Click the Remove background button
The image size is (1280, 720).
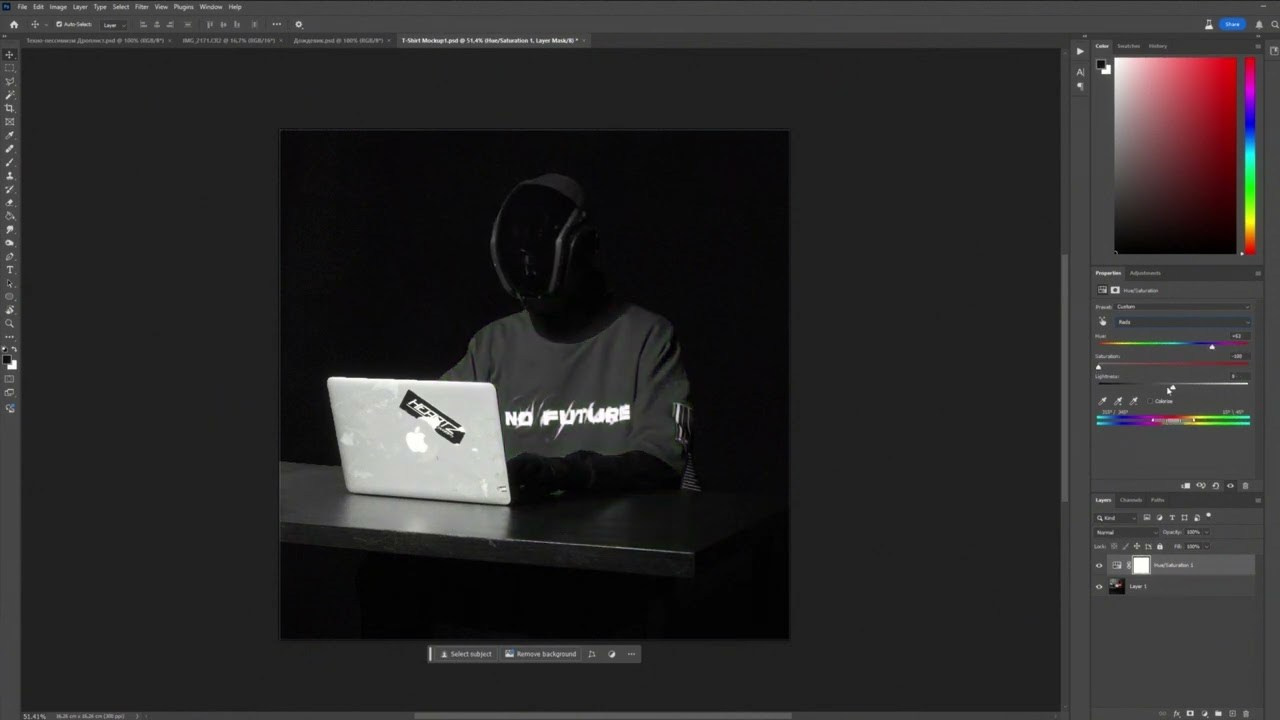542,654
